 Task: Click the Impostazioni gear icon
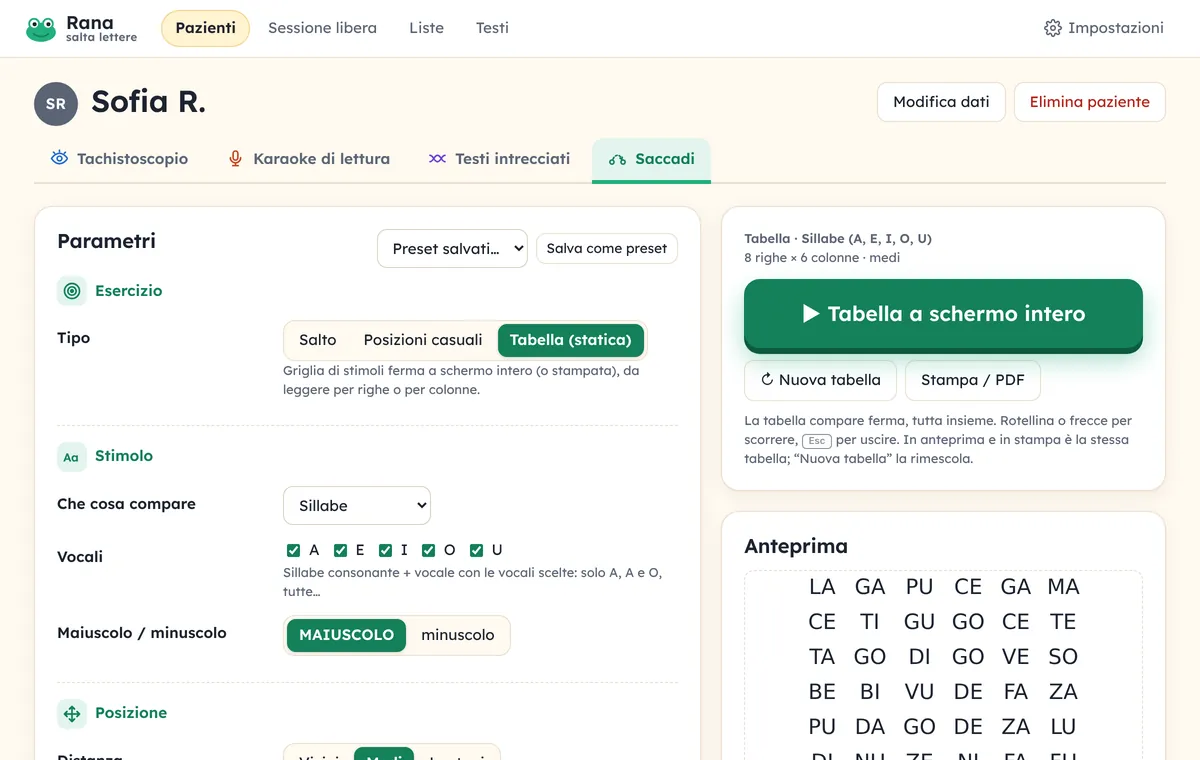point(1053,28)
